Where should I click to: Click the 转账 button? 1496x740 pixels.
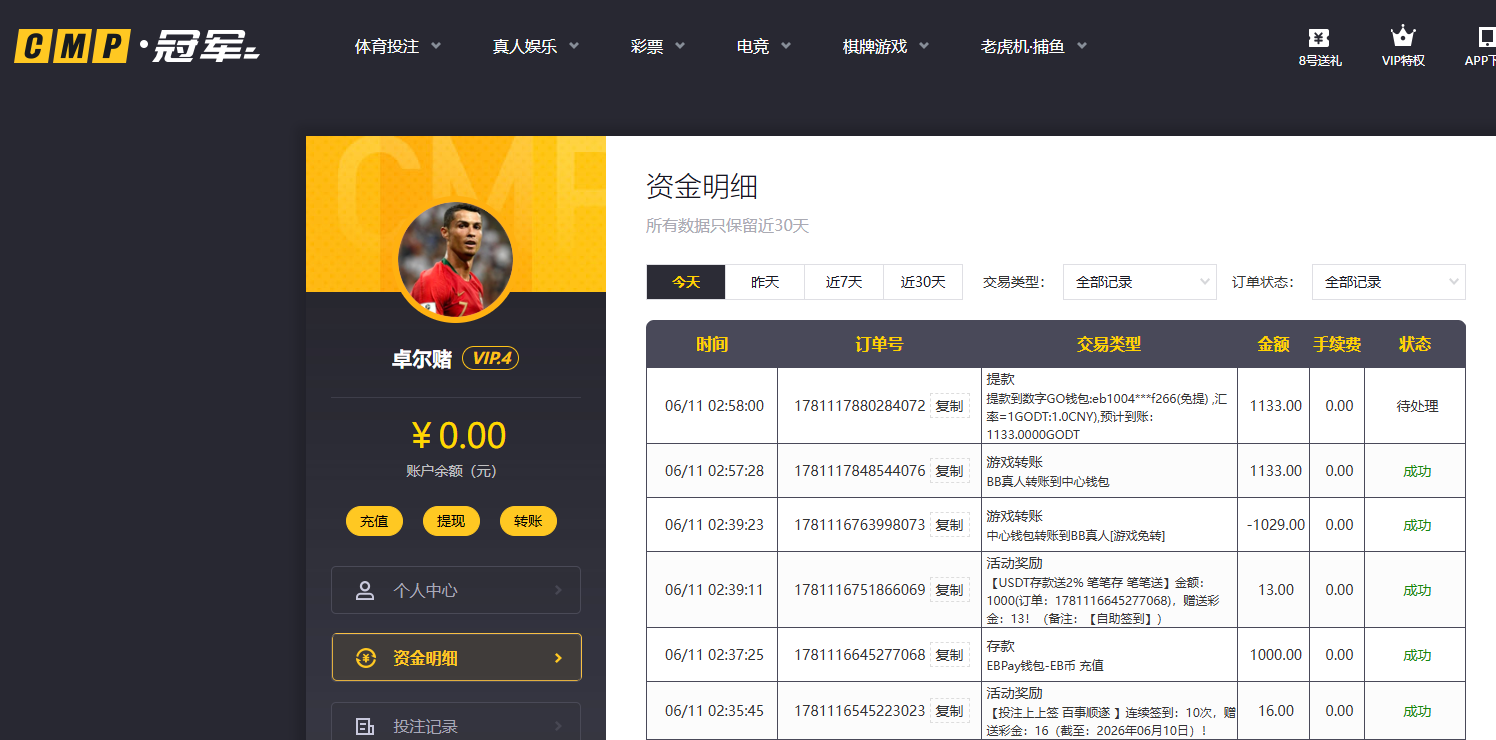click(528, 521)
